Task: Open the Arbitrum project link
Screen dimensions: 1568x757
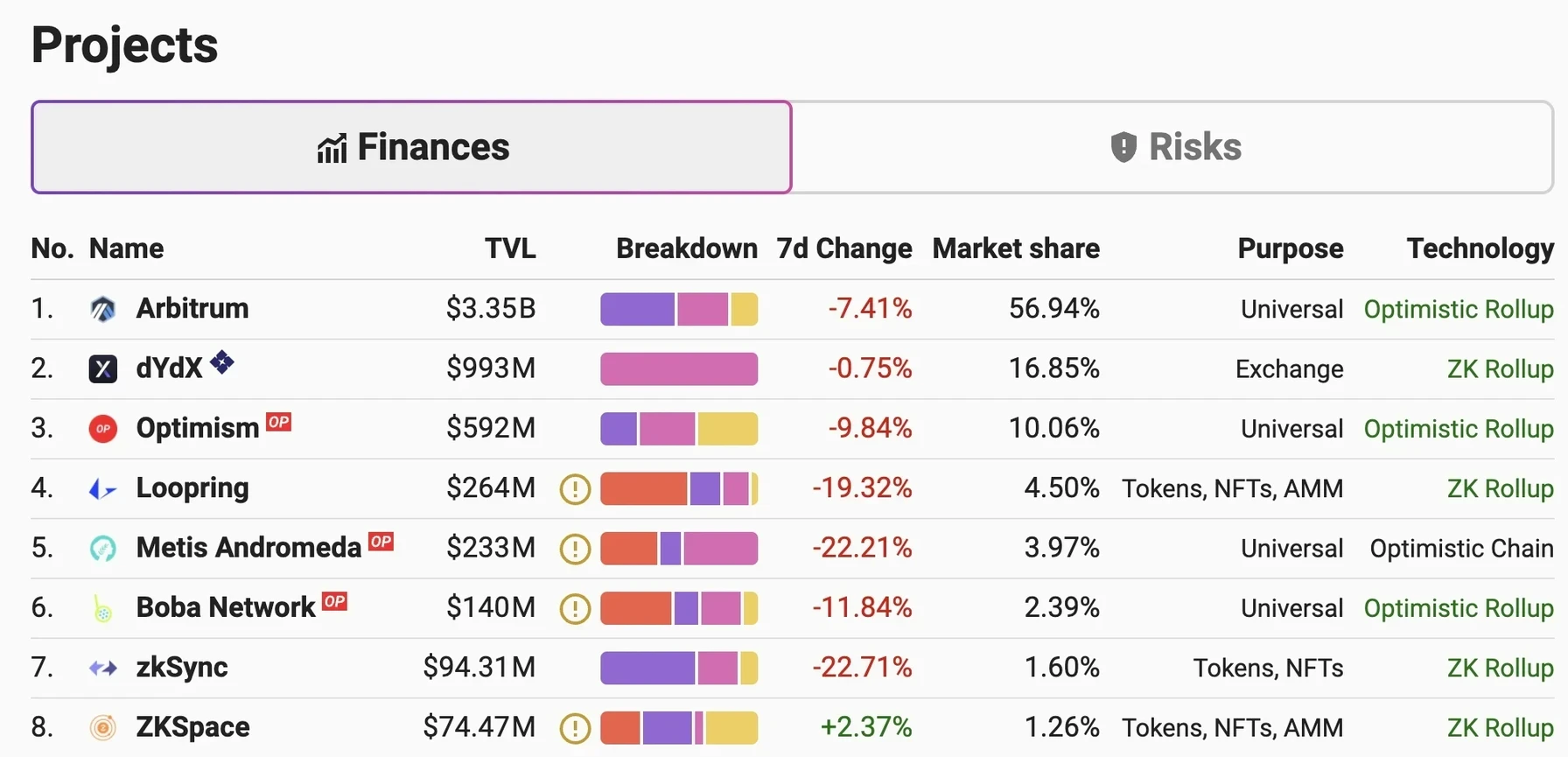Action: pos(192,308)
